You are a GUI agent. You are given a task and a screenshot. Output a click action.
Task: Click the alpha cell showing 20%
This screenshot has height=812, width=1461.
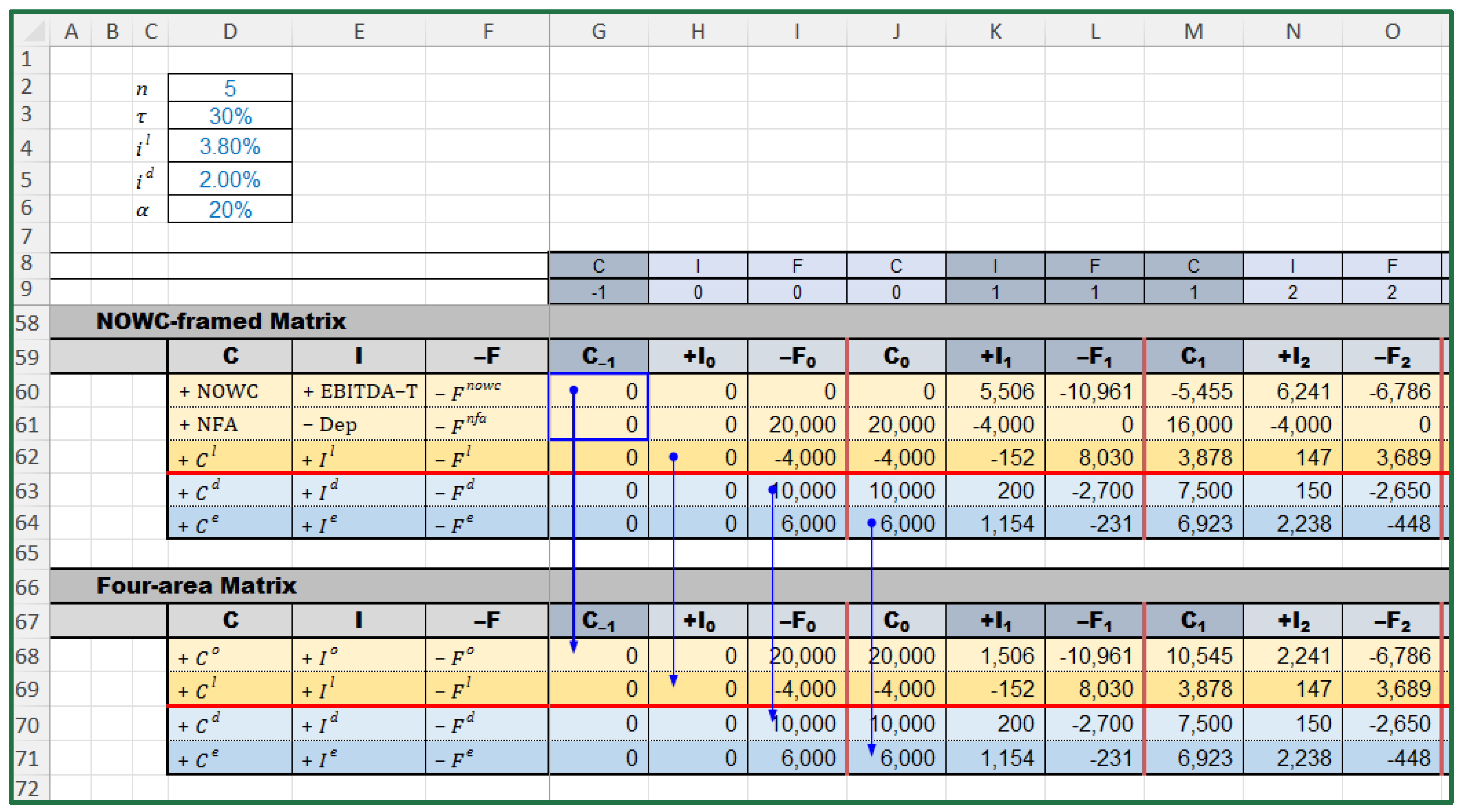[230, 210]
